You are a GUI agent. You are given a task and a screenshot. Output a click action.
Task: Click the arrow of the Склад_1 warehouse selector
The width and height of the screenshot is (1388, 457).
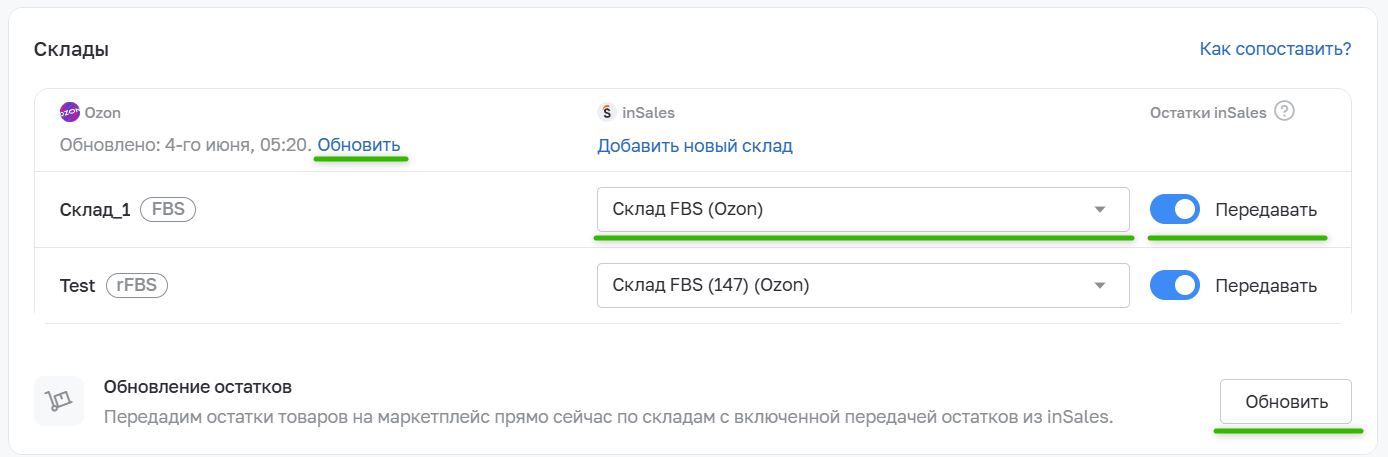pos(1100,210)
